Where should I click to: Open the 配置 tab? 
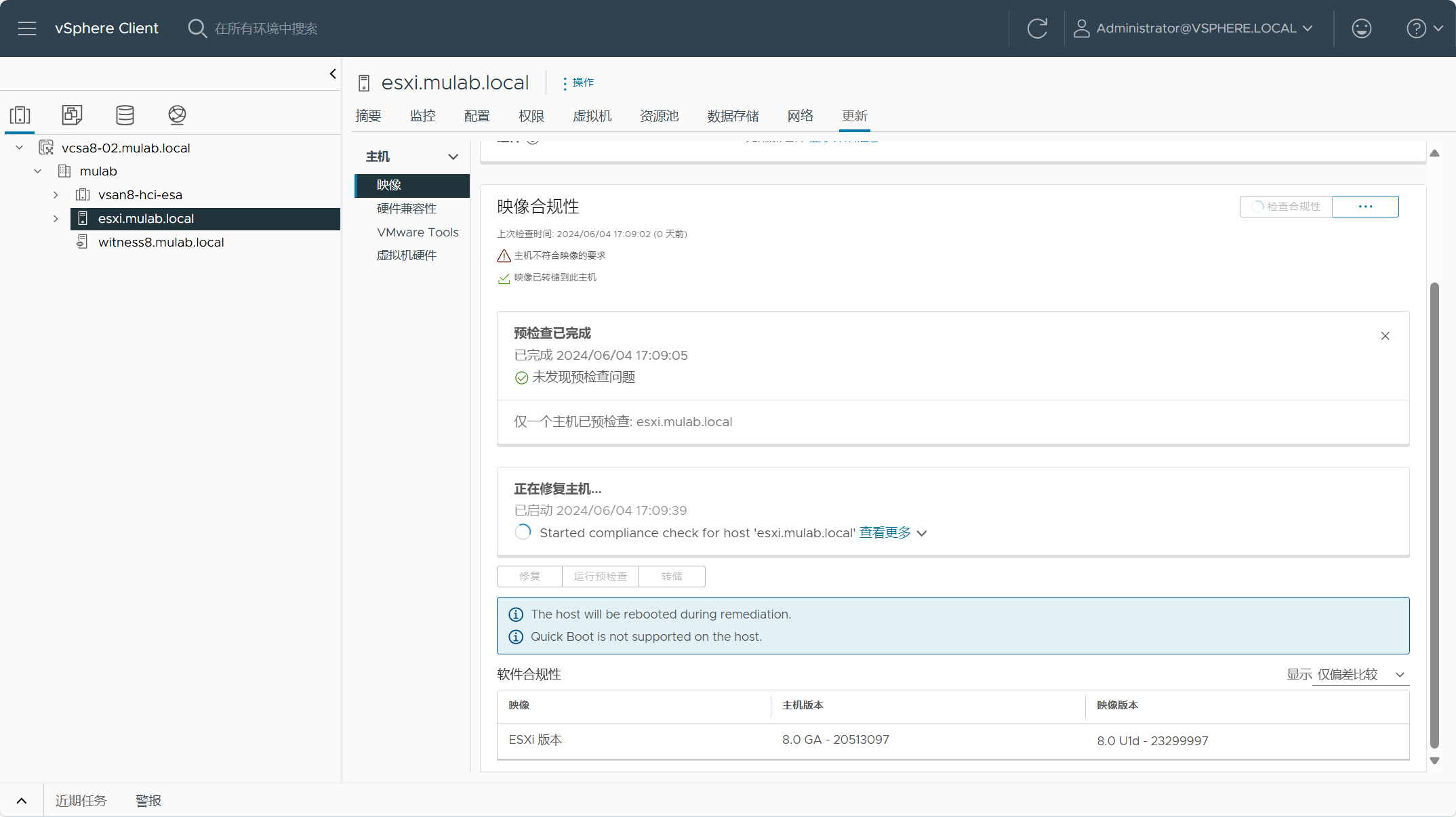click(477, 116)
